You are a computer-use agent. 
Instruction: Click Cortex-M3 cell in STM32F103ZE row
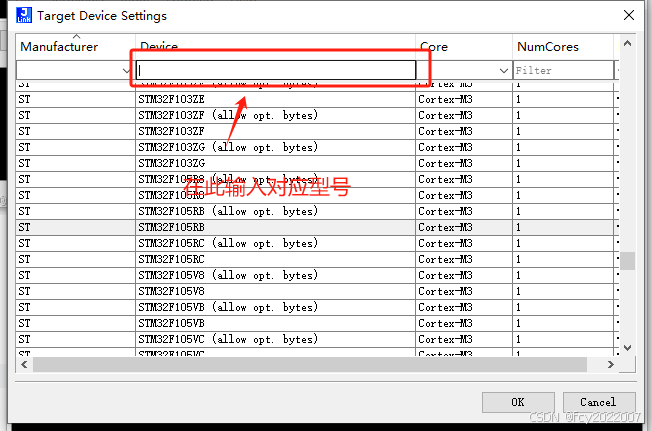464,99
